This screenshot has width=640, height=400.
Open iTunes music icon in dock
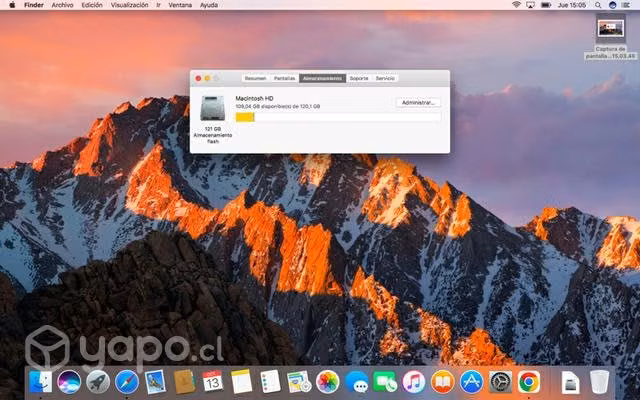coord(414,382)
